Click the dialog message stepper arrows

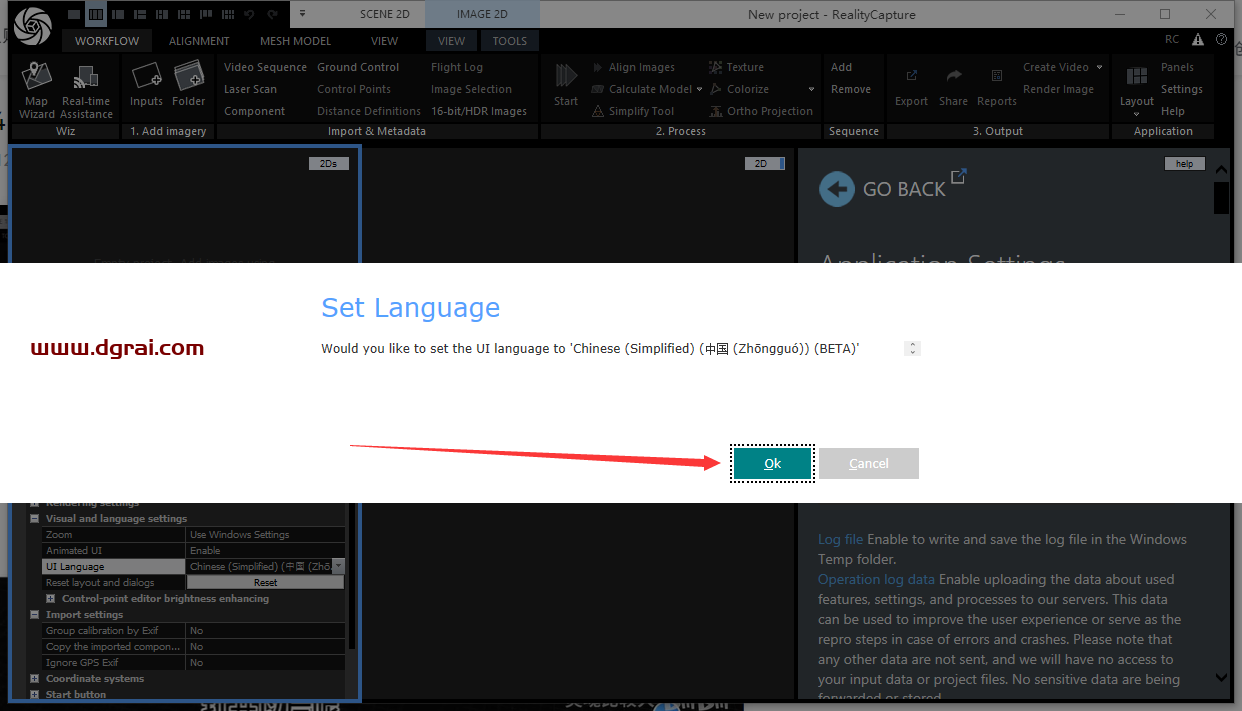[x=911, y=348]
